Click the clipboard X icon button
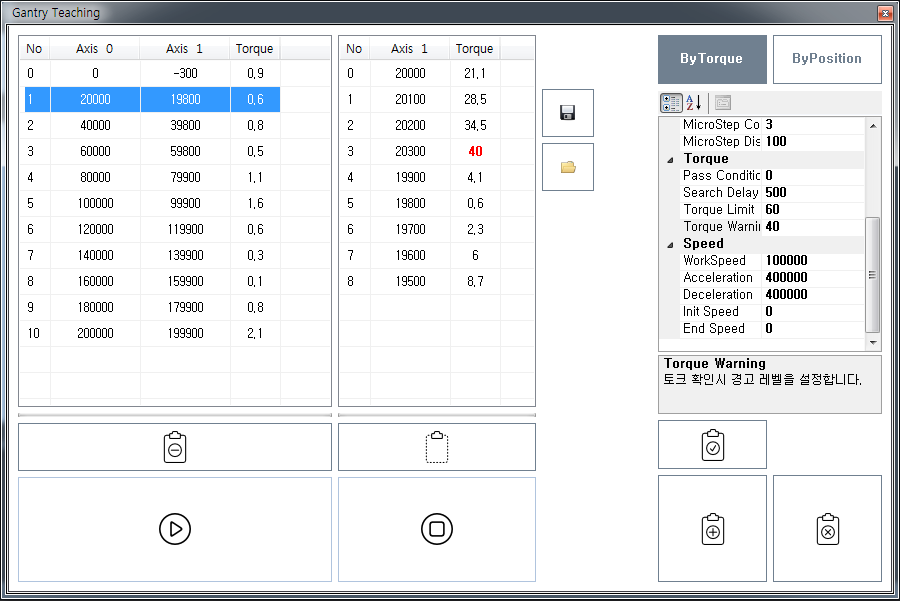900x601 pixels. point(827,528)
